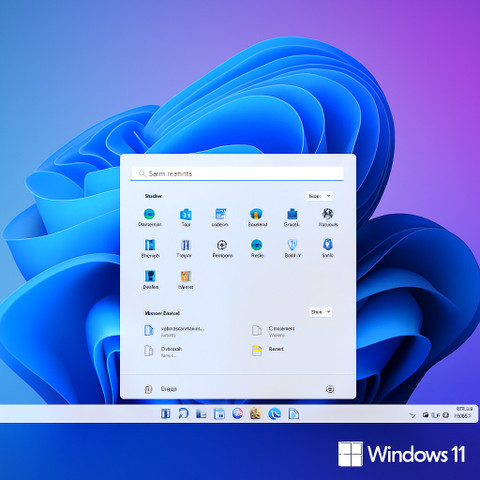
Task: Click the Start button on the taskbar
Action: click(165, 414)
